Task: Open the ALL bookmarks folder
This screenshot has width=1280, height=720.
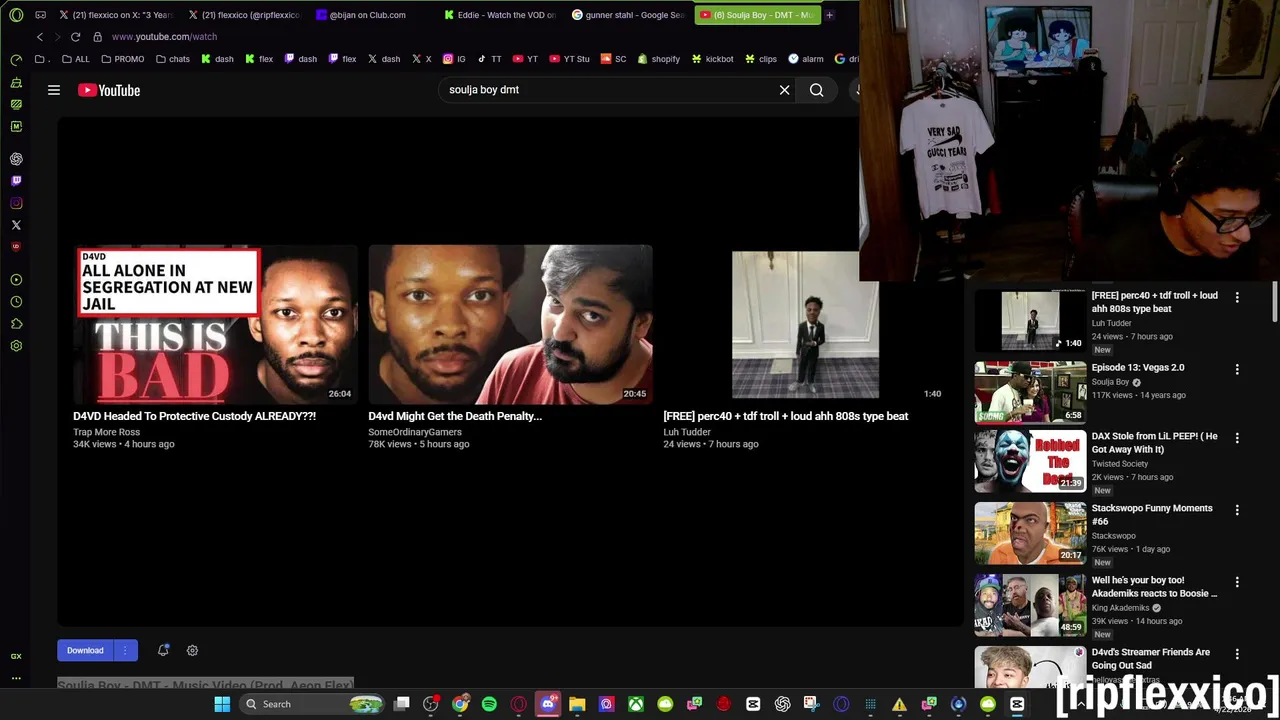Action: 74,59
